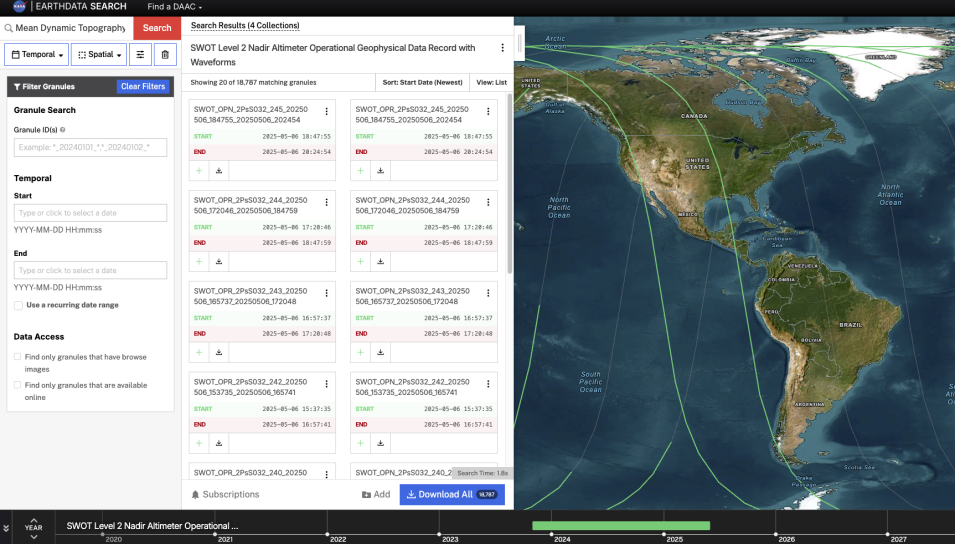
Task: Open more actions for SWOT_OPN_2PsS032_243 granule
Action: [x=488, y=293]
